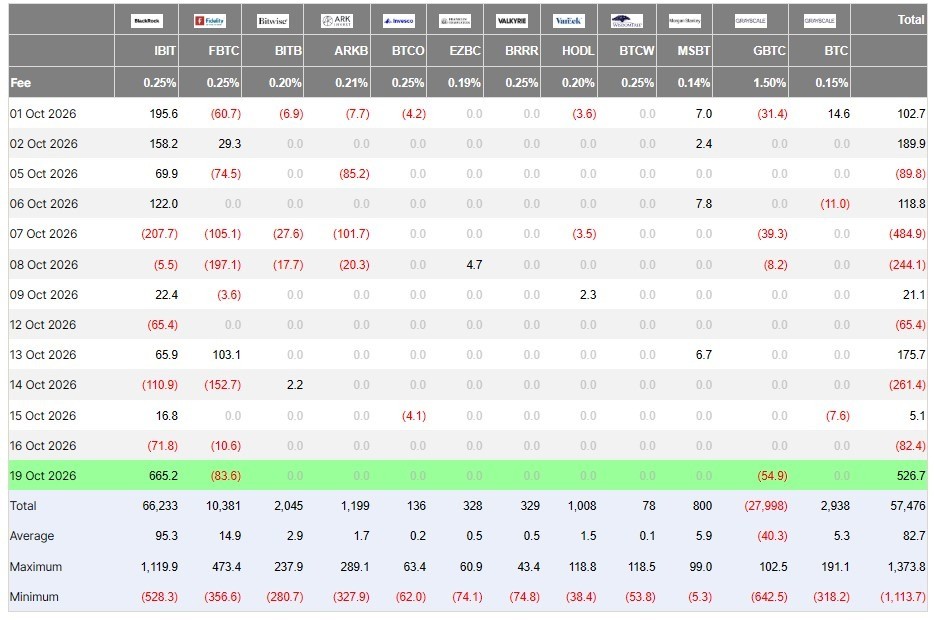Click the Invesco logo above BTCO
Screen dimensions: 935x620
pos(399,21)
